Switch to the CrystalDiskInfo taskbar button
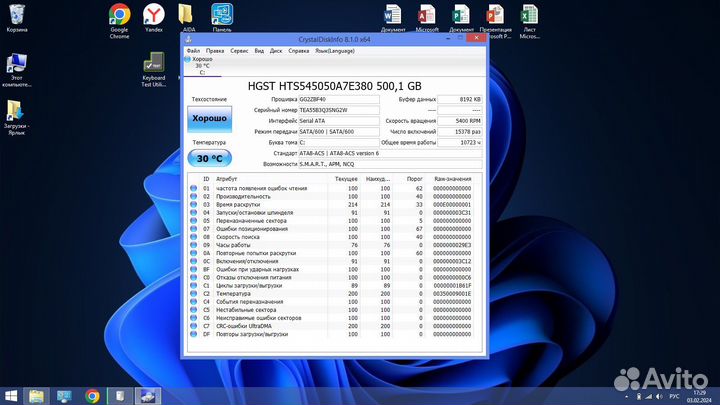 (x=148, y=396)
